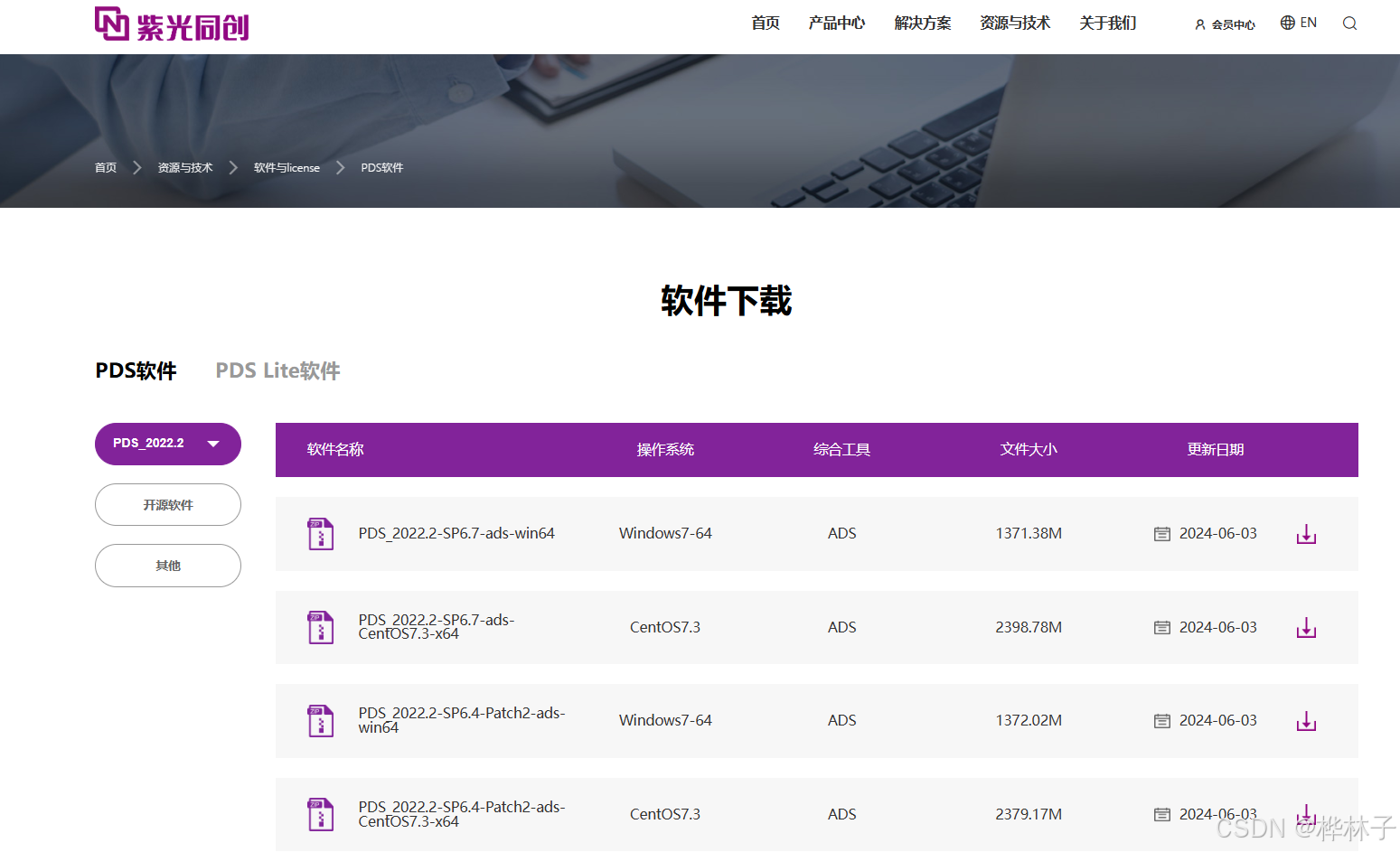
Task: Click 软件下载 page heading
Action: click(727, 301)
